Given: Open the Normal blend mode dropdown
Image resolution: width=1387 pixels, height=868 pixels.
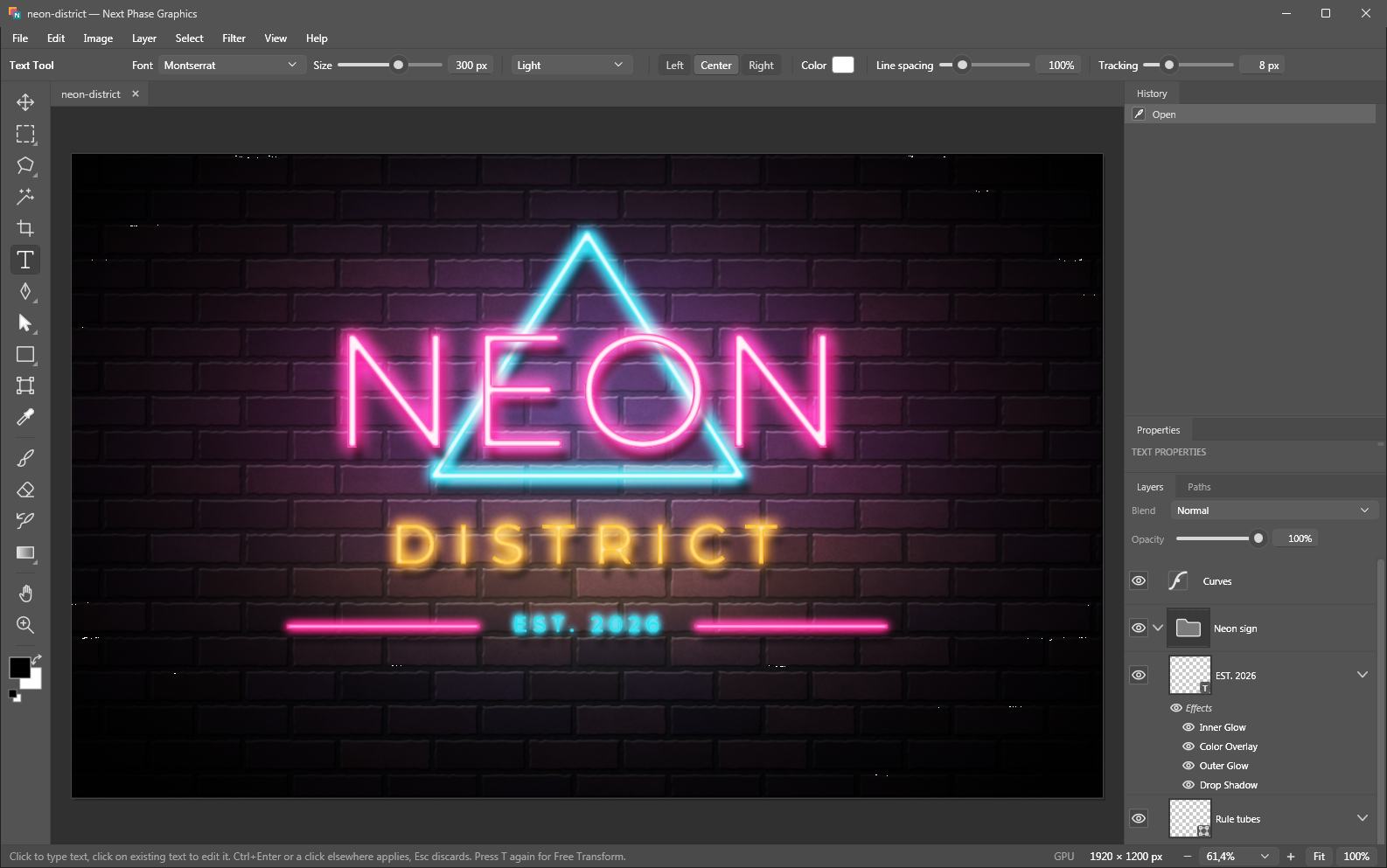Looking at the screenshot, I should (x=1274, y=510).
